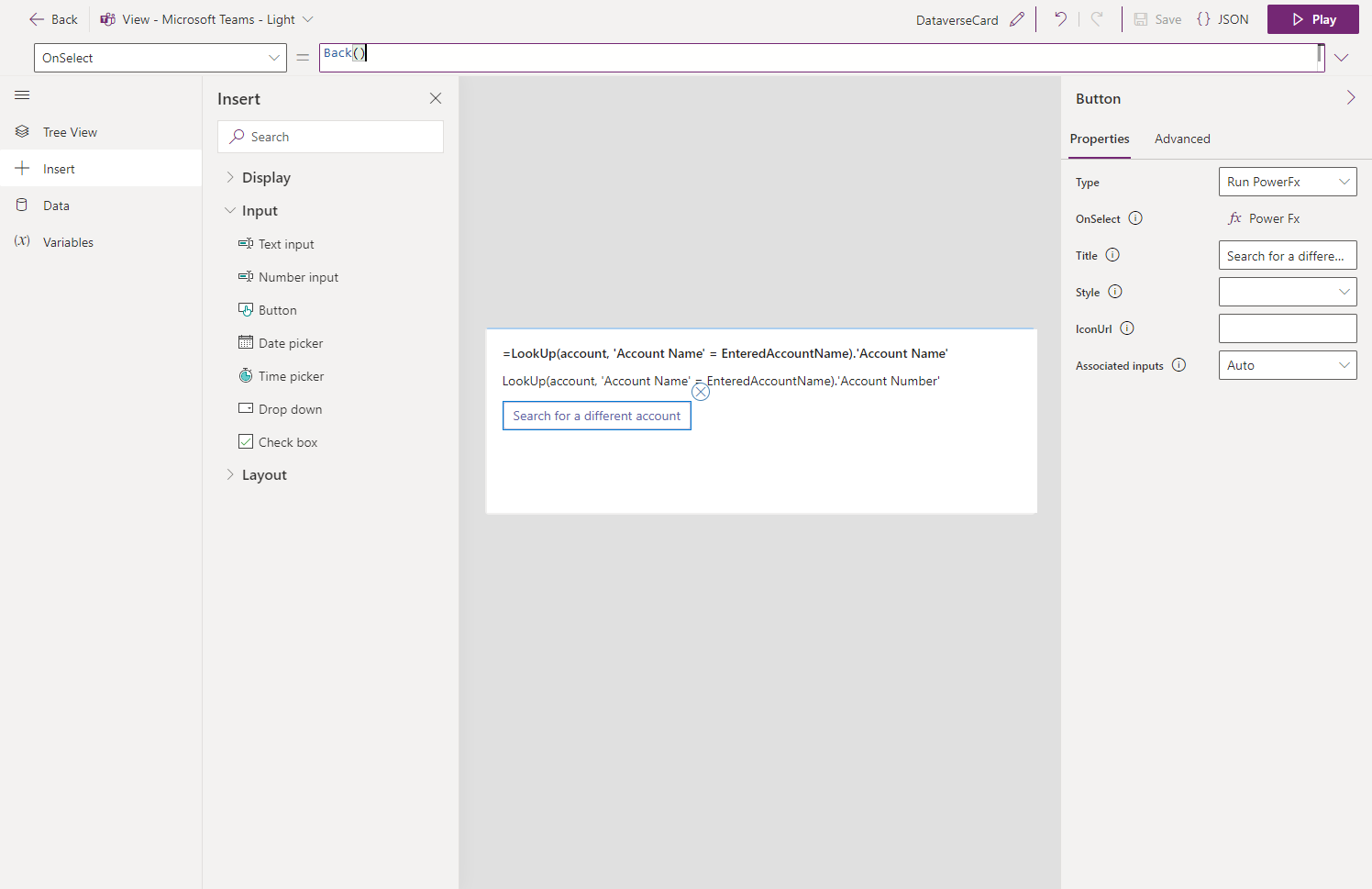The width and height of the screenshot is (1372, 889).
Task: Click into the Back() formula bar
Action: click(822, 57)
